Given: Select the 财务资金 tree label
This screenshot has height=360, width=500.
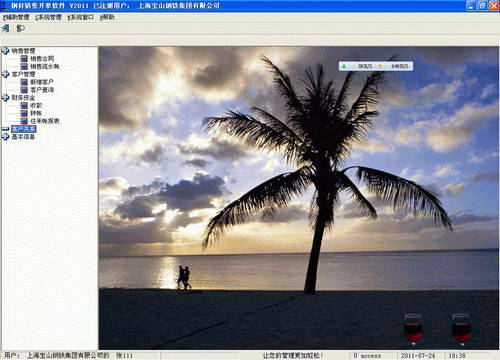Looking at the screenshot, I should click(x=23, y=97).
